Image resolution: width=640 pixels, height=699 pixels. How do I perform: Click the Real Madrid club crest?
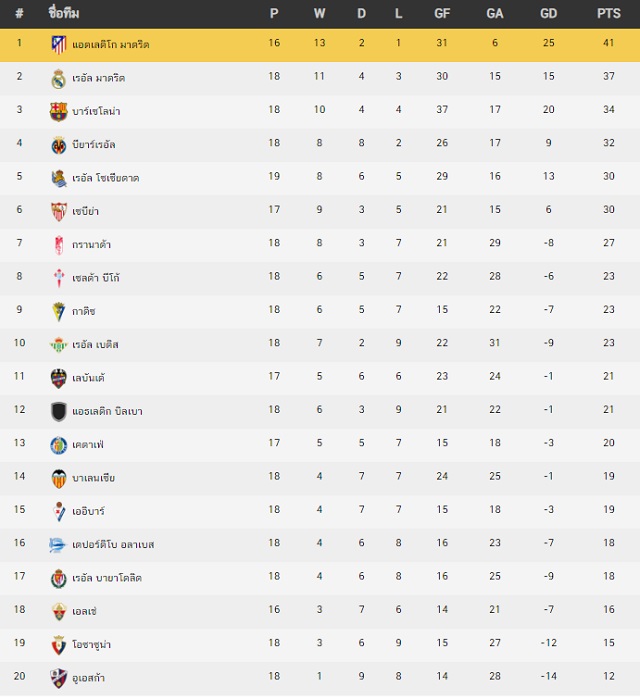(58, 79)
